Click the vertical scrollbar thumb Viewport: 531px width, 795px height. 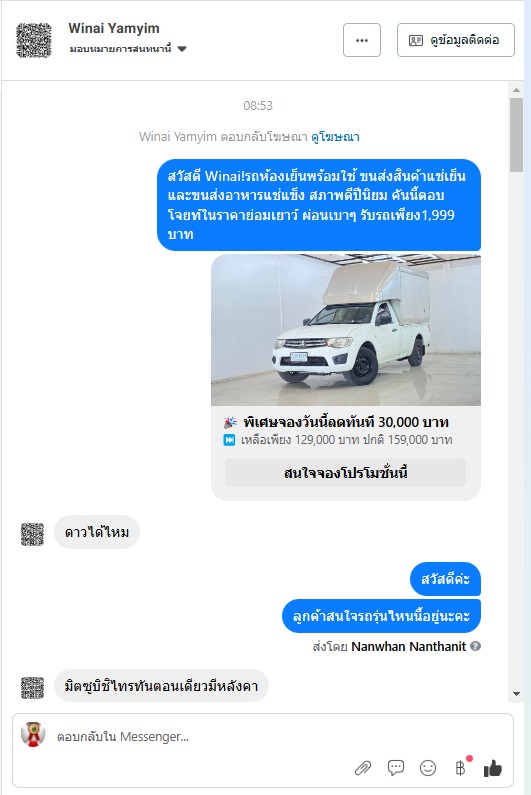pos(516,135)
